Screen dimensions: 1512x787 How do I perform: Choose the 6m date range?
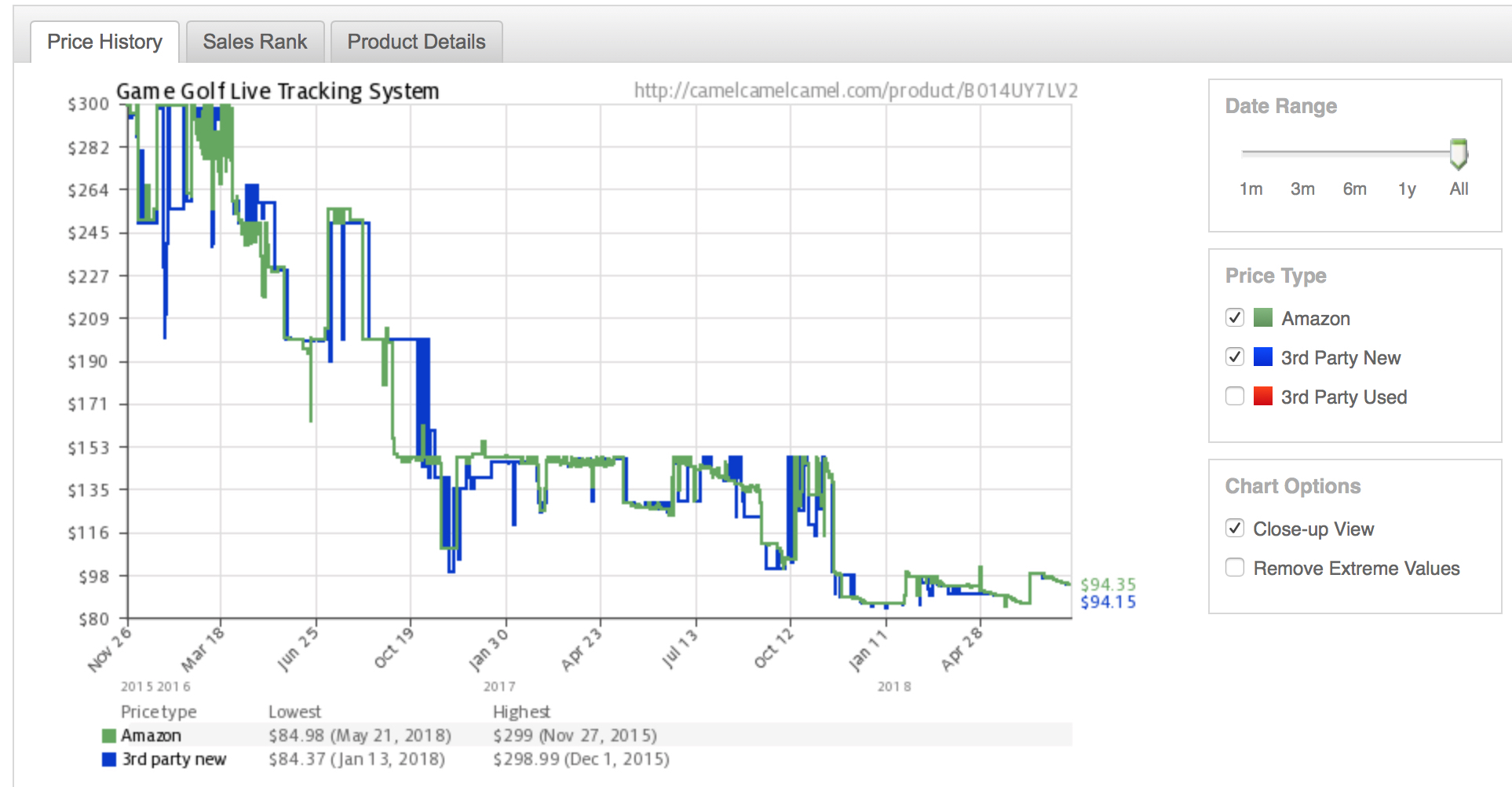pos(1354,189)
